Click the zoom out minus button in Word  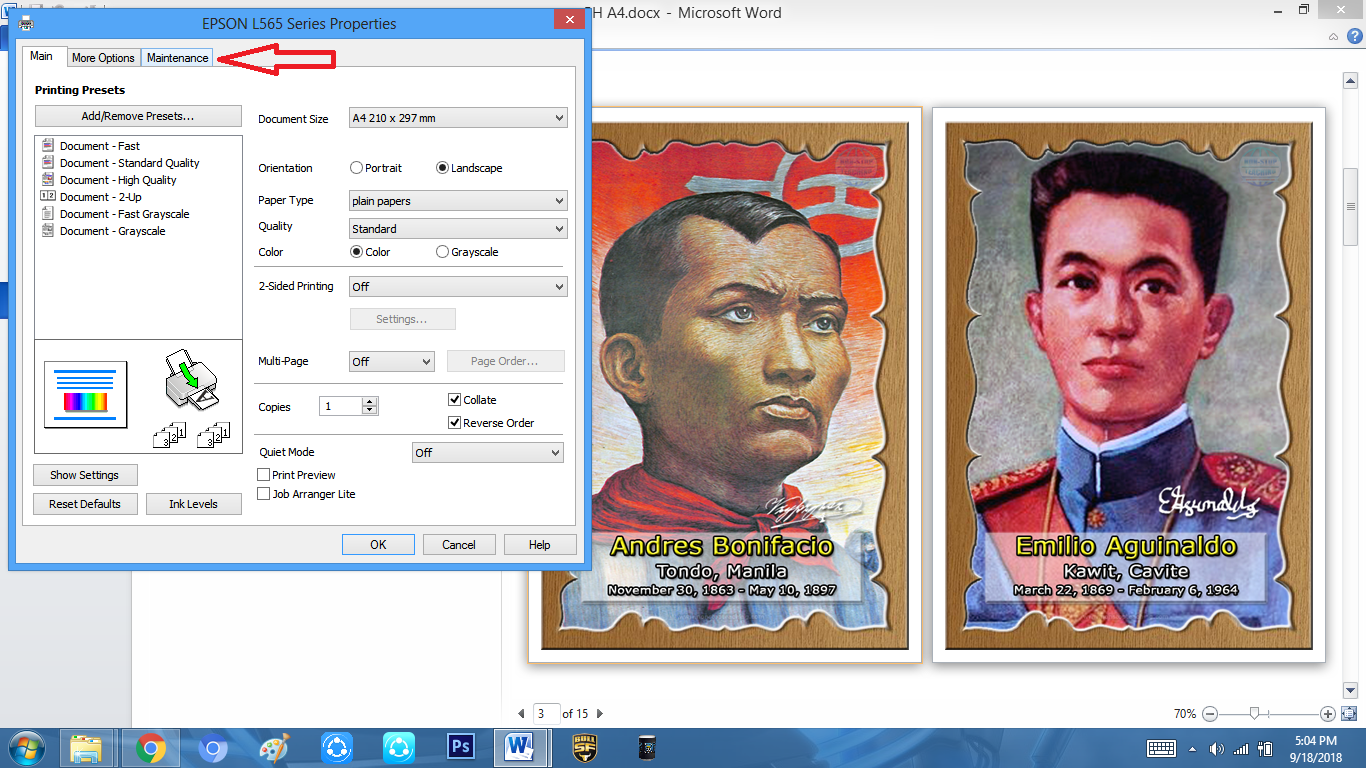[1210, 714]
